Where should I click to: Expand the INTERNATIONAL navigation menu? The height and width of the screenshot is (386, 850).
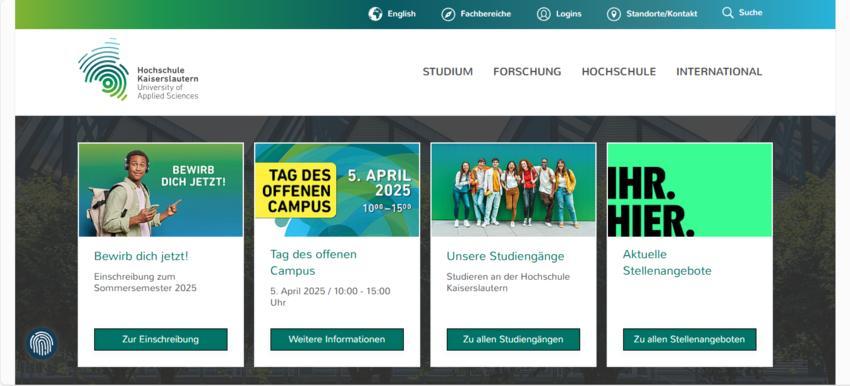point(719,72)
